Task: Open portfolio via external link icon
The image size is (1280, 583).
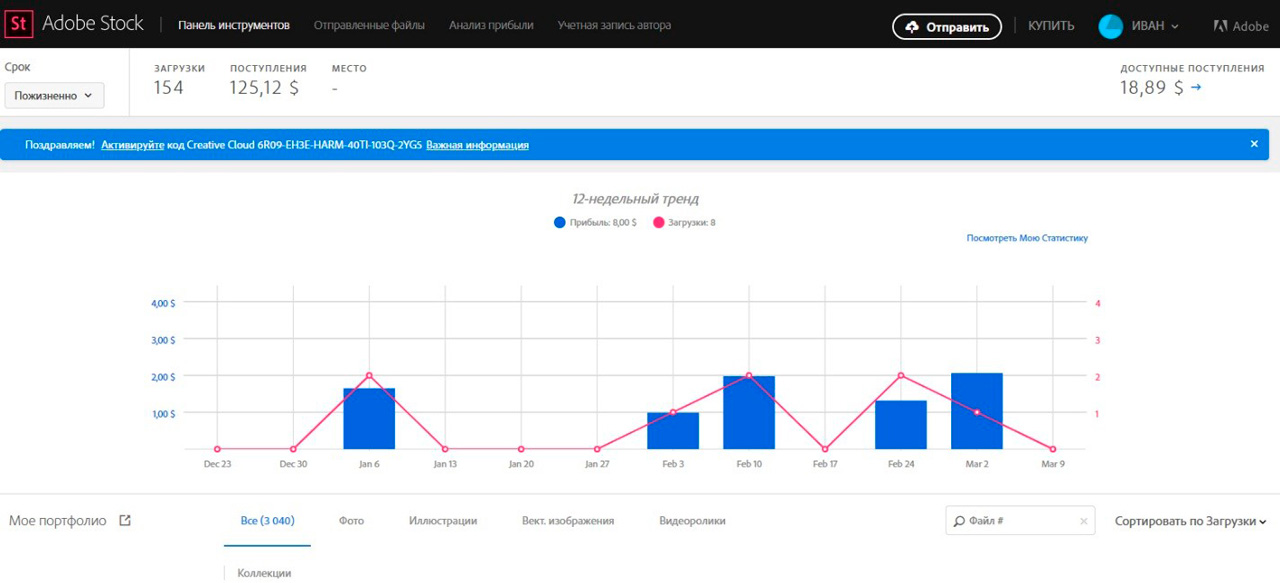Action: coord(125,520)
